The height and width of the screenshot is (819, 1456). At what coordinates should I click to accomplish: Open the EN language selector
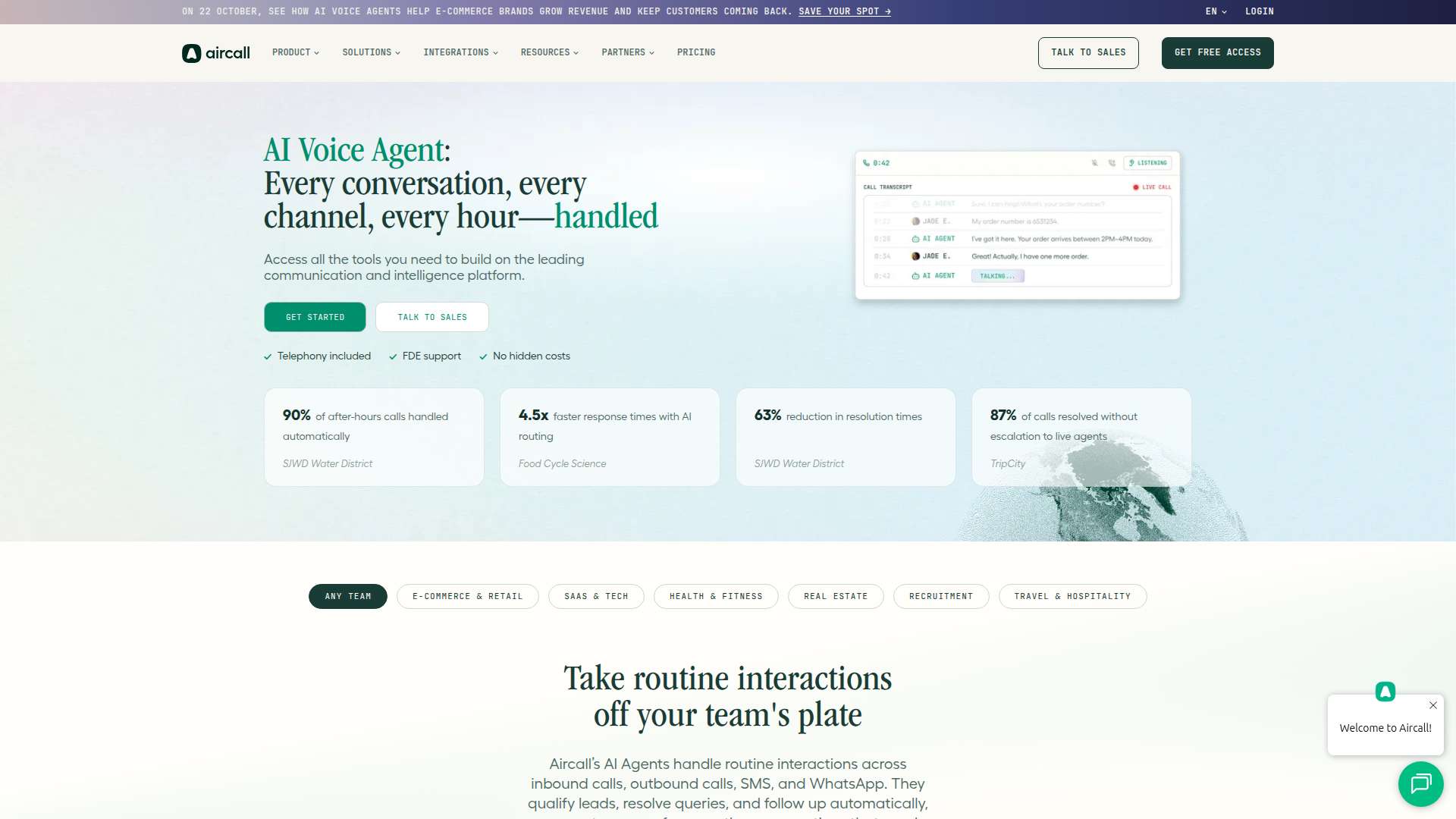1216,11
